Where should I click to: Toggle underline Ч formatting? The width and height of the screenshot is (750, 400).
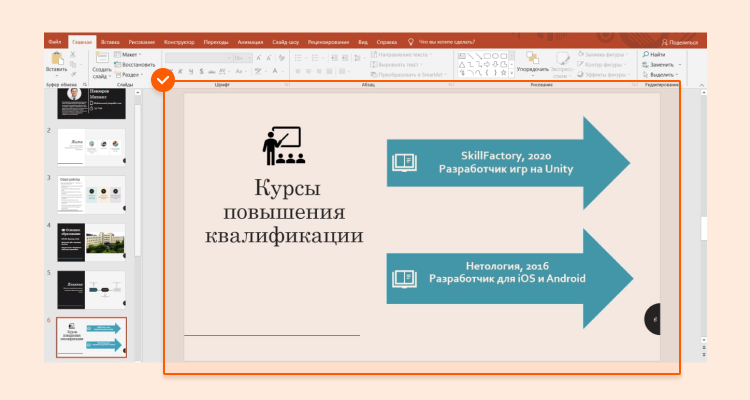pyautogui.click(x=191, y=71)
